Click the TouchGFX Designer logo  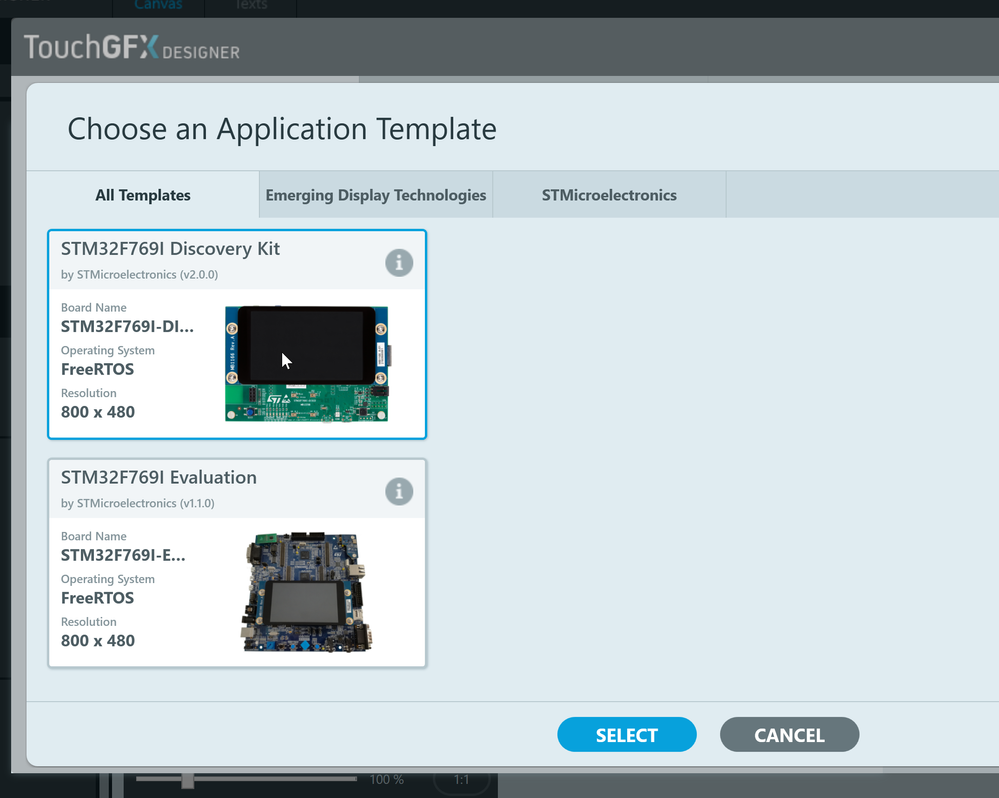tap(132, 48)
